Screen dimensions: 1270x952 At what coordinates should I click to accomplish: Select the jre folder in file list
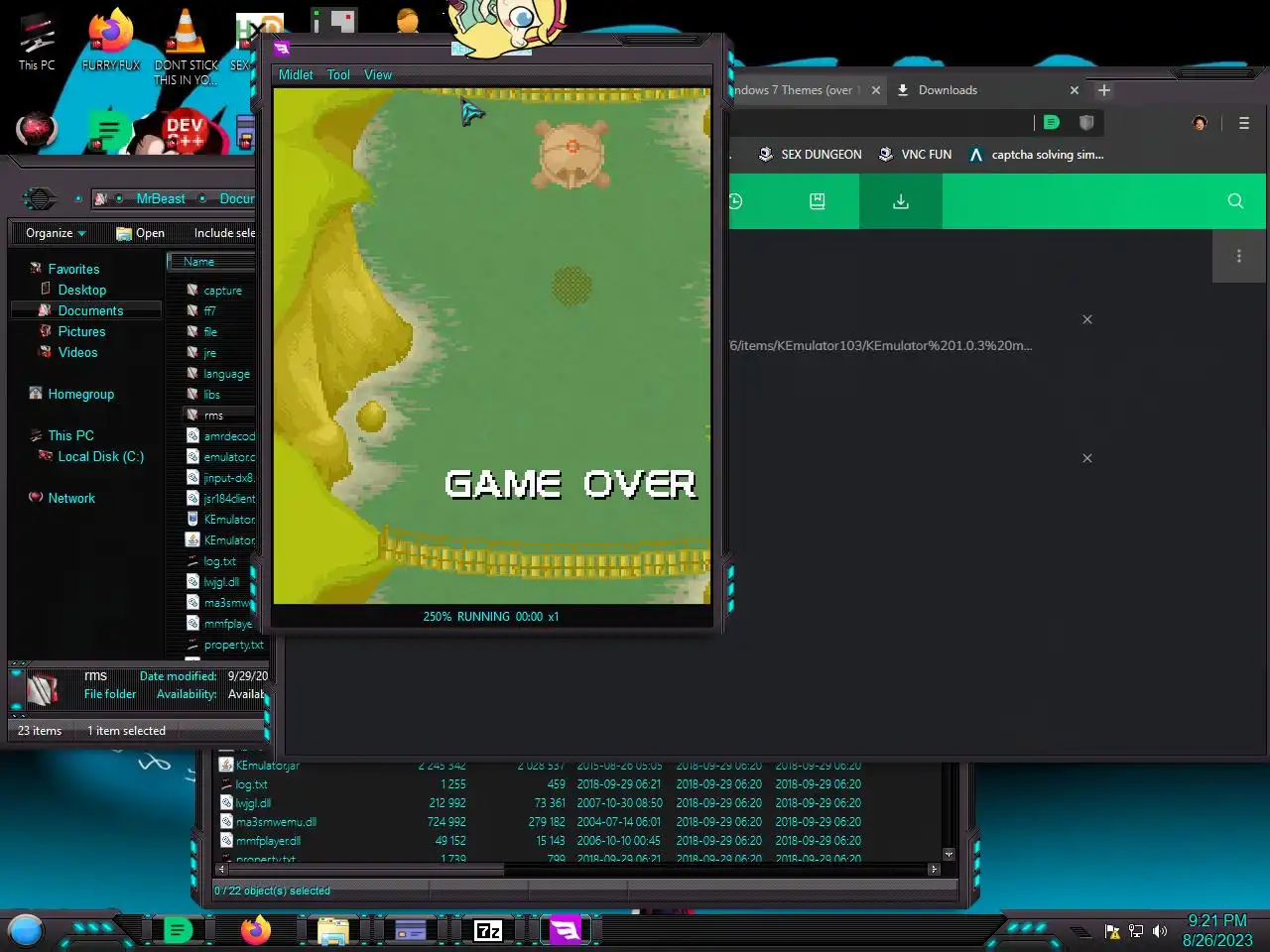pos(209,353)
